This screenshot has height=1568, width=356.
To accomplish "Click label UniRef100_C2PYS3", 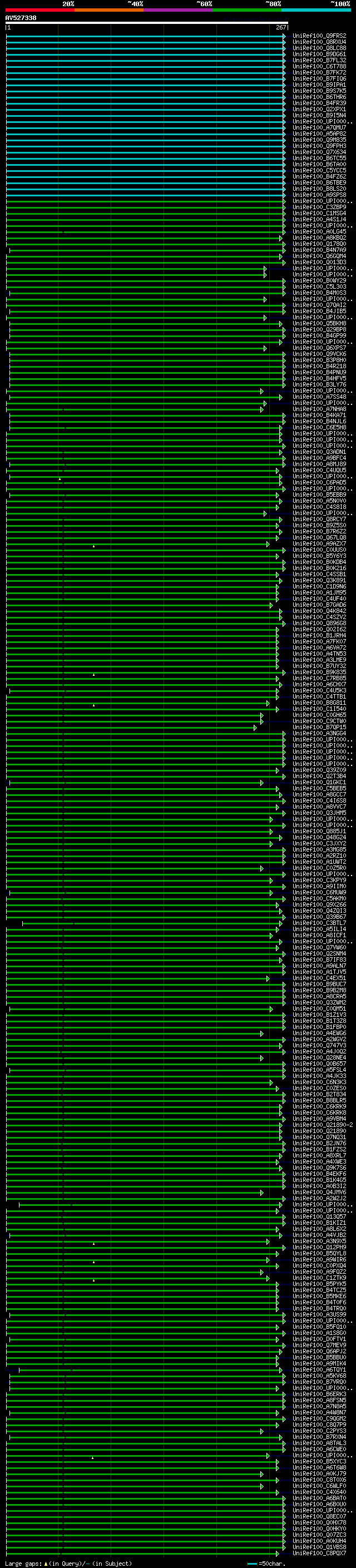I will (319, 1431).
